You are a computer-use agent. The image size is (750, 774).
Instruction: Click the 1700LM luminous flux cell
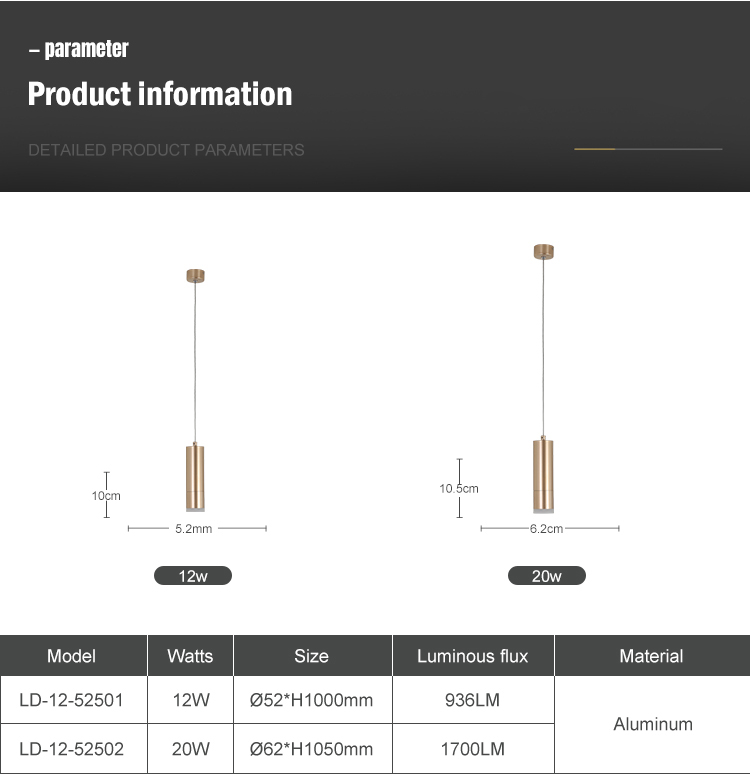coord(472,749)
